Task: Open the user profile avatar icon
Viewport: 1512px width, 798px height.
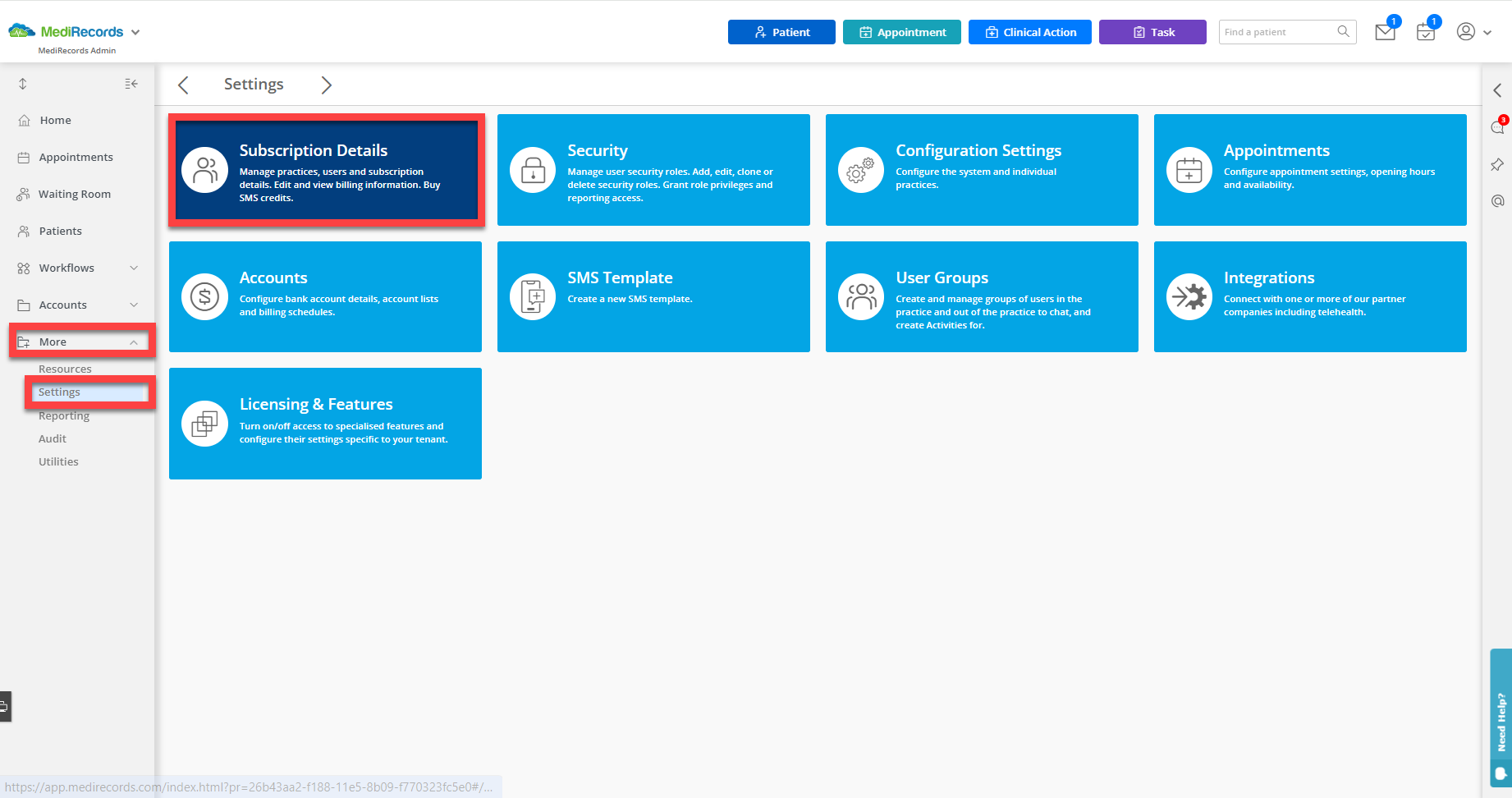Action: pyautogui.click(x=1466, y=31)
